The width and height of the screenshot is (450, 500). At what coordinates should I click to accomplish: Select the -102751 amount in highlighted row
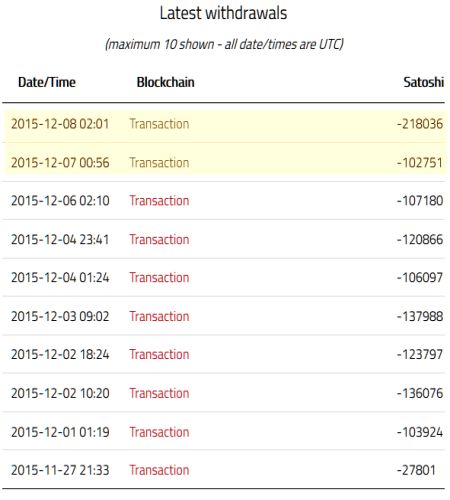[420, 163]
